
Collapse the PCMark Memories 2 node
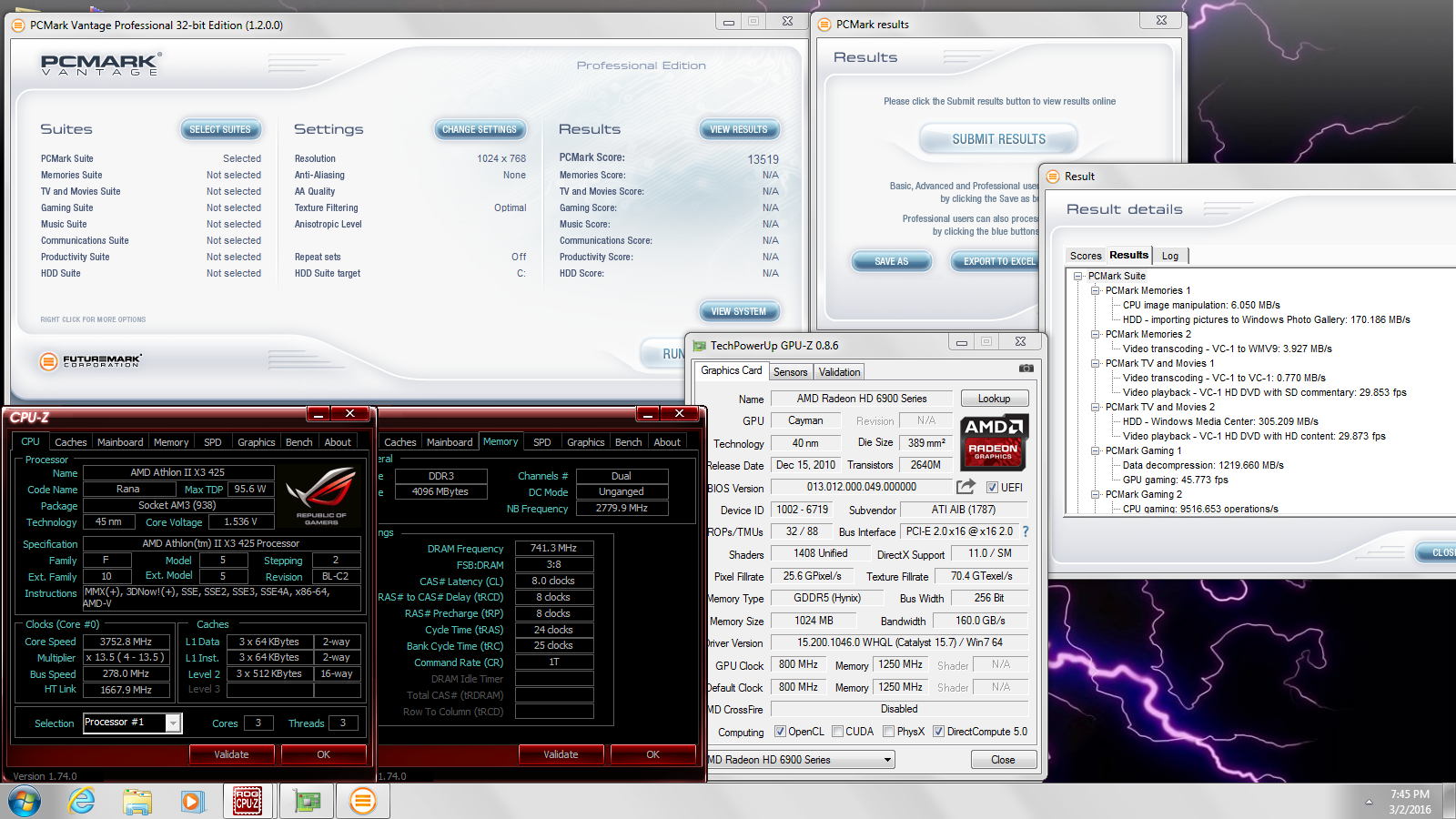pos(1096,334)
